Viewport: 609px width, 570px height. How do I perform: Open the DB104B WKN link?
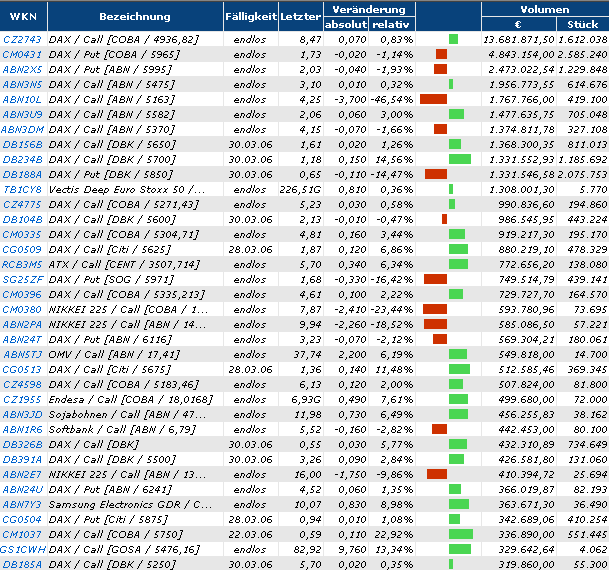[x=23, y=219]
